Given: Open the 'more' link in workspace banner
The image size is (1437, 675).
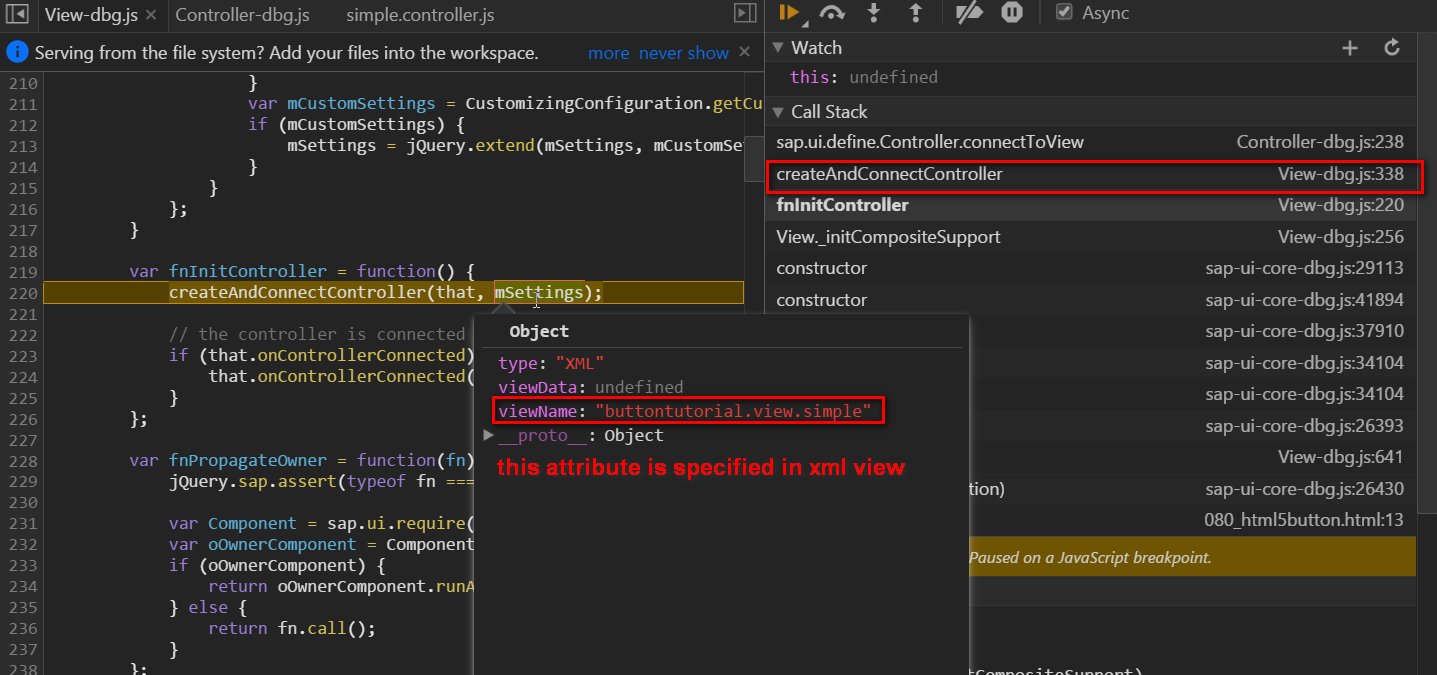Looking at the screenshot, I should coord(608,53).
